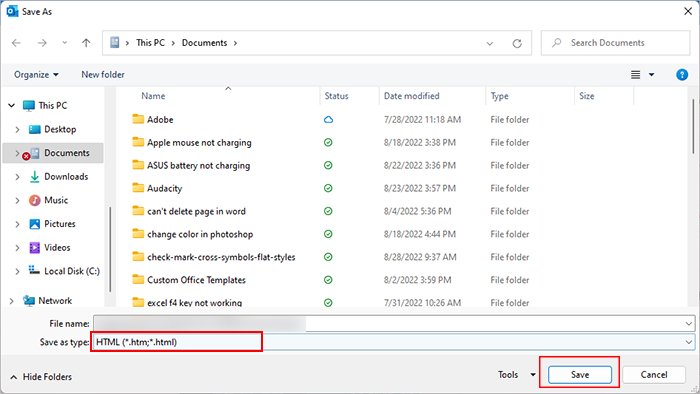Select the Adobe folder

point(160,120)
